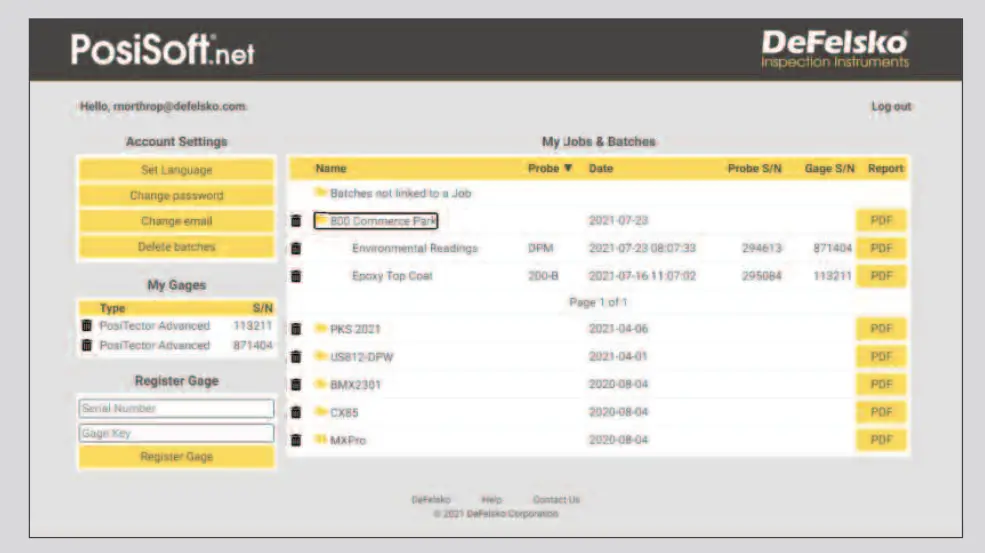This screenshot has height=553, width=985.
Task: Select the Epoxy Top Coat batch name
Action: point(392,276)
